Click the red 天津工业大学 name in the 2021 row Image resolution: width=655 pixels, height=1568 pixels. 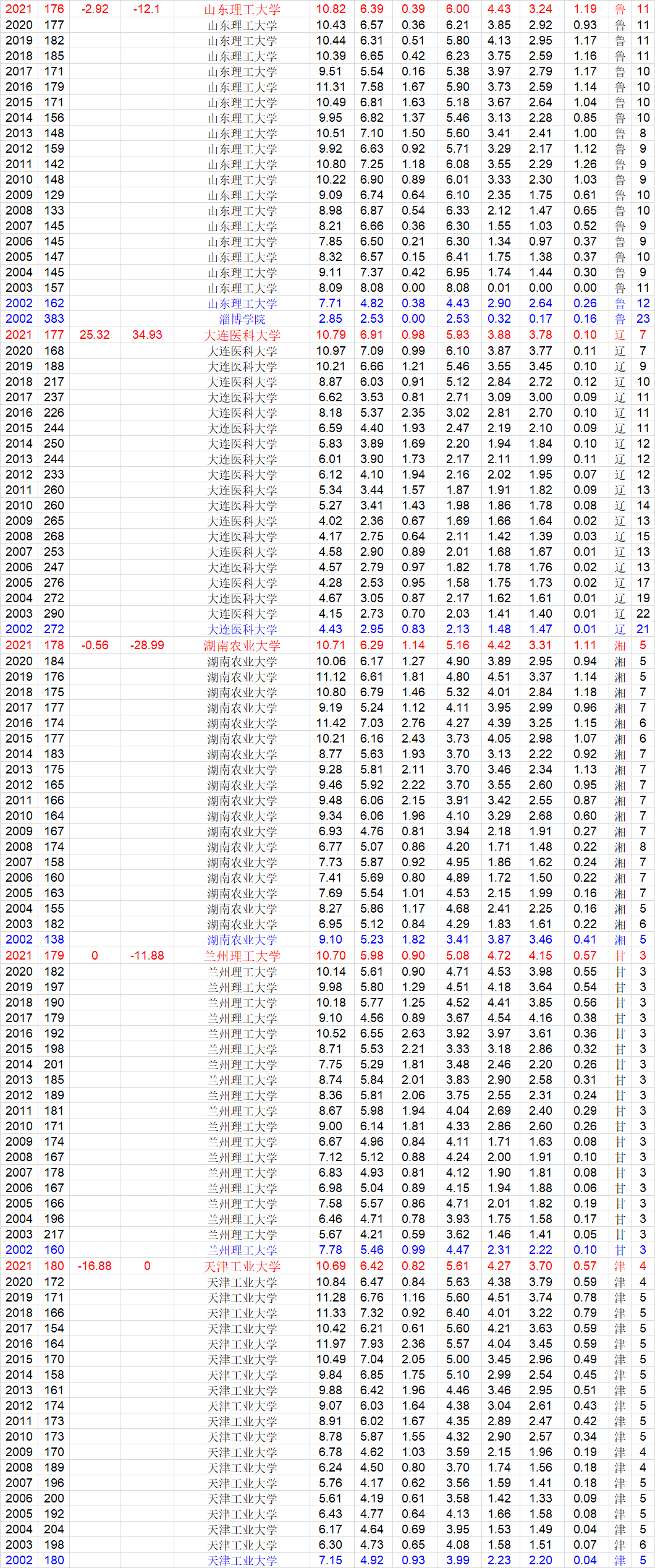pos(242,1266)
